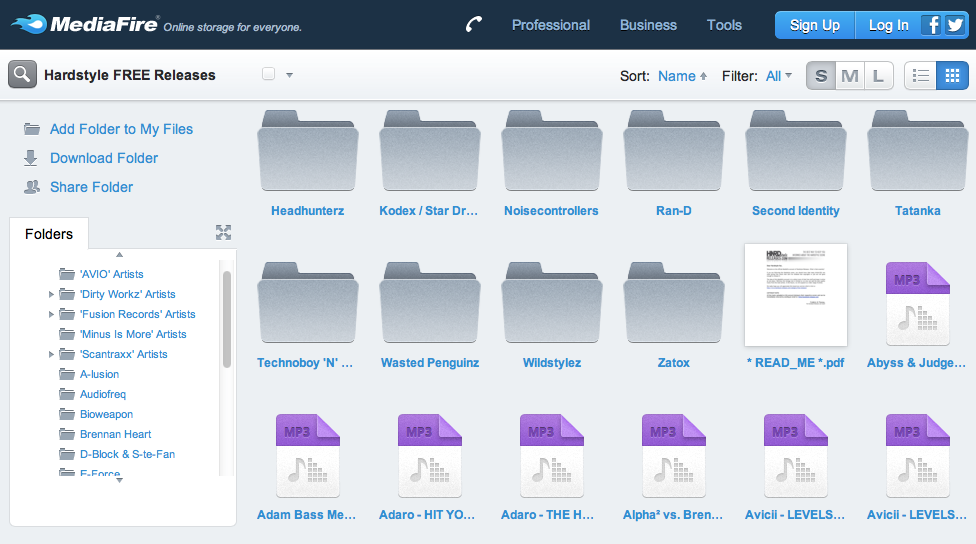
Task: Set thumbnail size to Medium
Action: (x=850, y=76)
